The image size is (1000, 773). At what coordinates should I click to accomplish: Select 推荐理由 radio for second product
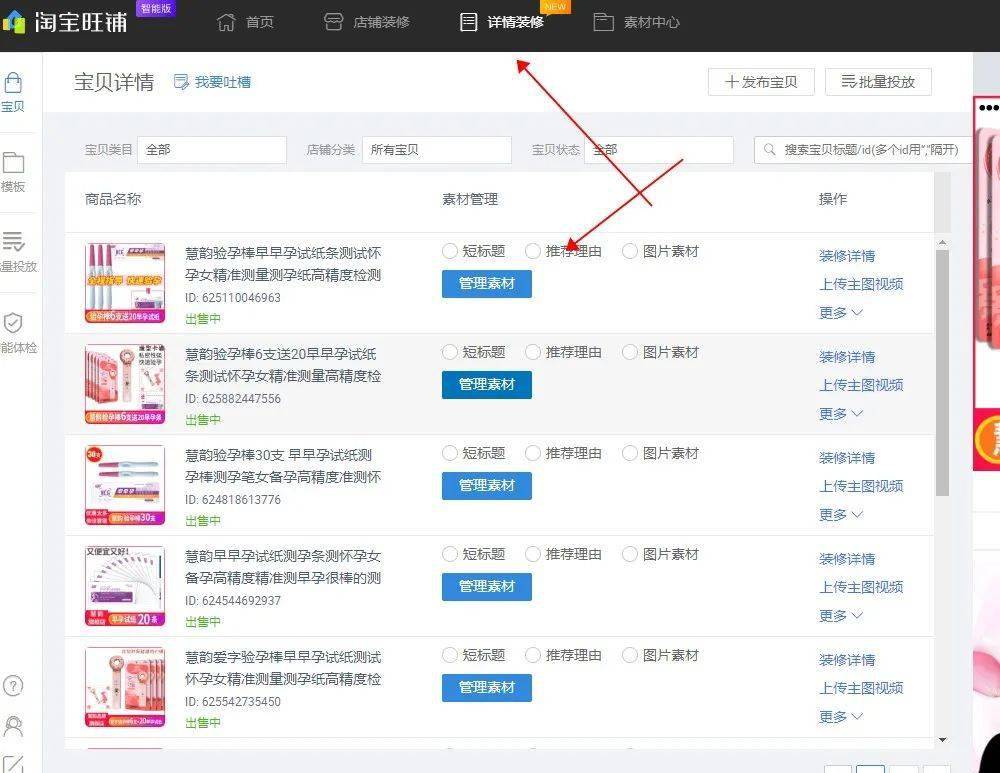pos(533,352)
